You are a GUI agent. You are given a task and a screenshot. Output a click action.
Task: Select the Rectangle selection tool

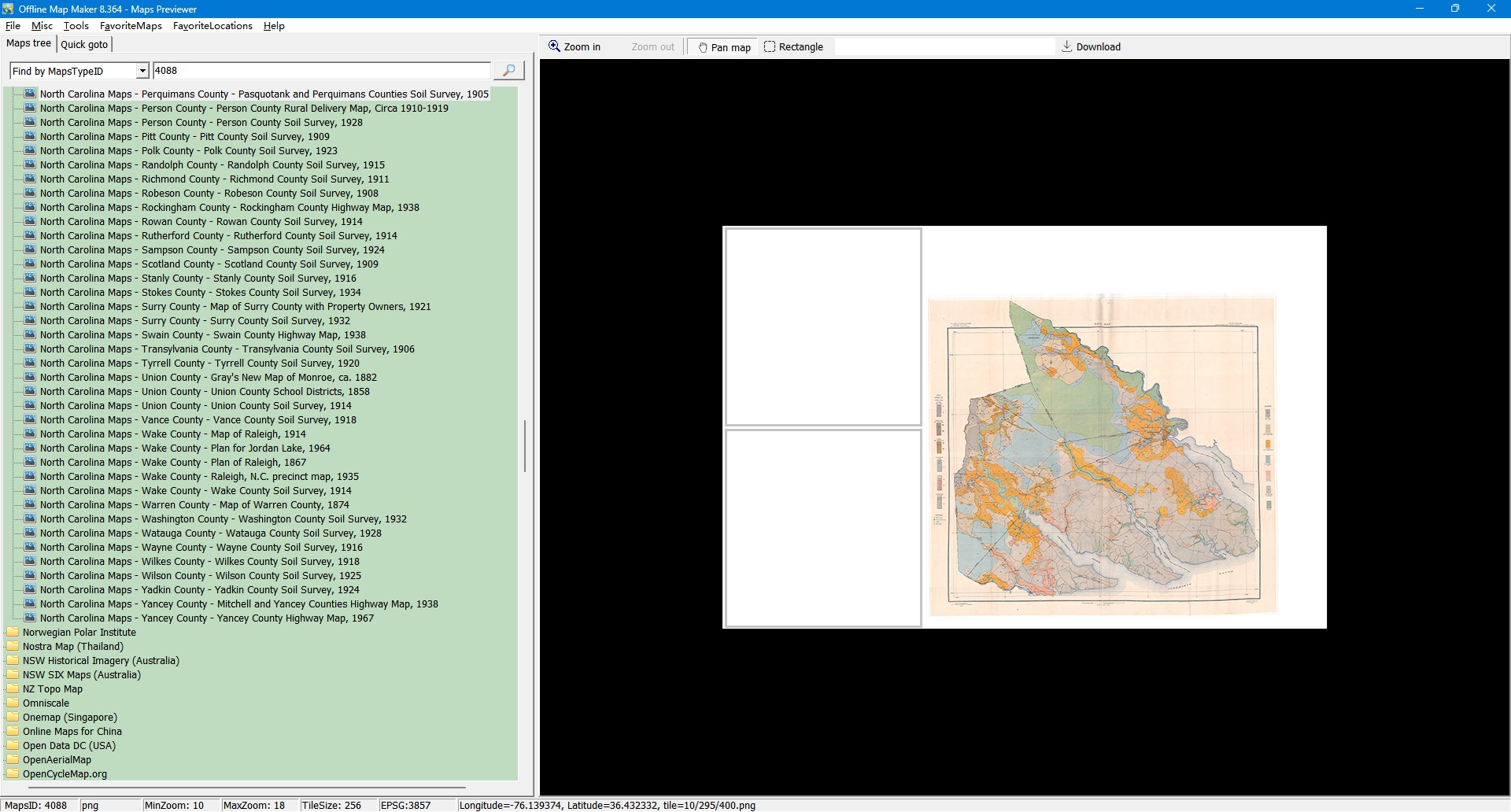click(793, 47)
